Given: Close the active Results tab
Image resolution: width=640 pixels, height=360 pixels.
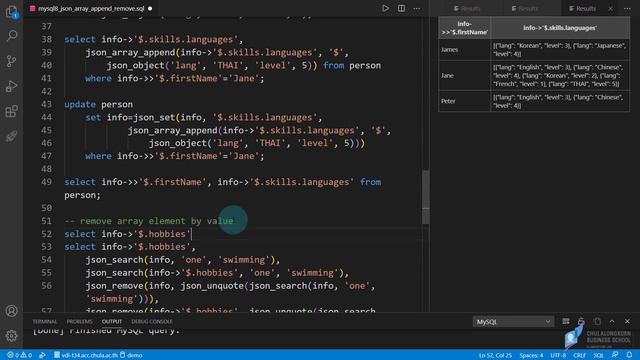Looking at the screenshot, I should (x=611, y=8).
